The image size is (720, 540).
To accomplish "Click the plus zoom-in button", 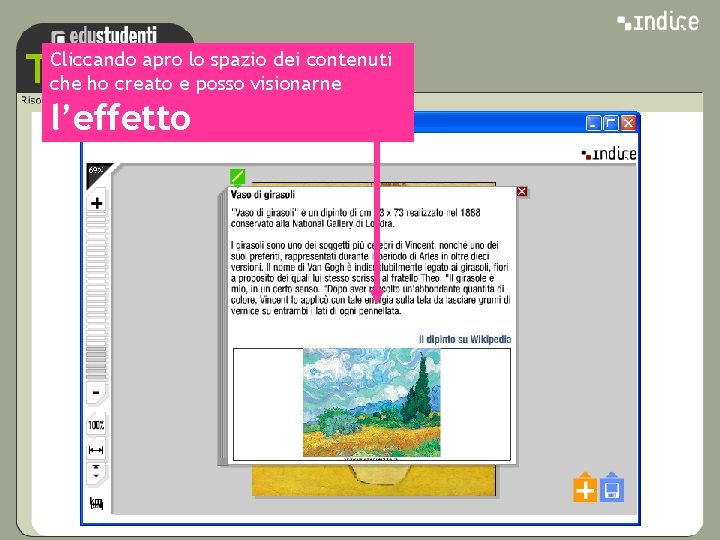I will tap(96, 202).
